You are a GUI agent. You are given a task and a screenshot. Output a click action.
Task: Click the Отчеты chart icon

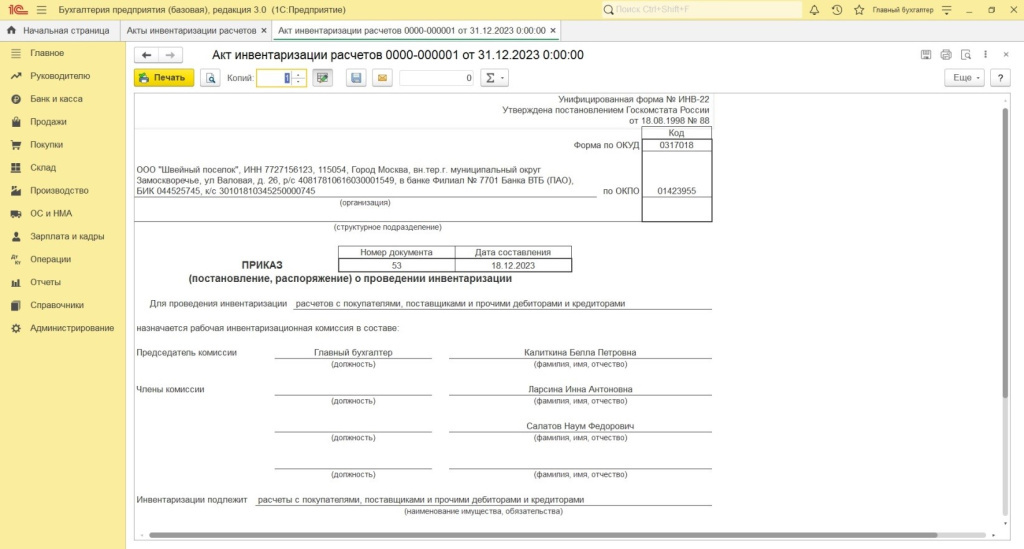[x=16, y=282]
